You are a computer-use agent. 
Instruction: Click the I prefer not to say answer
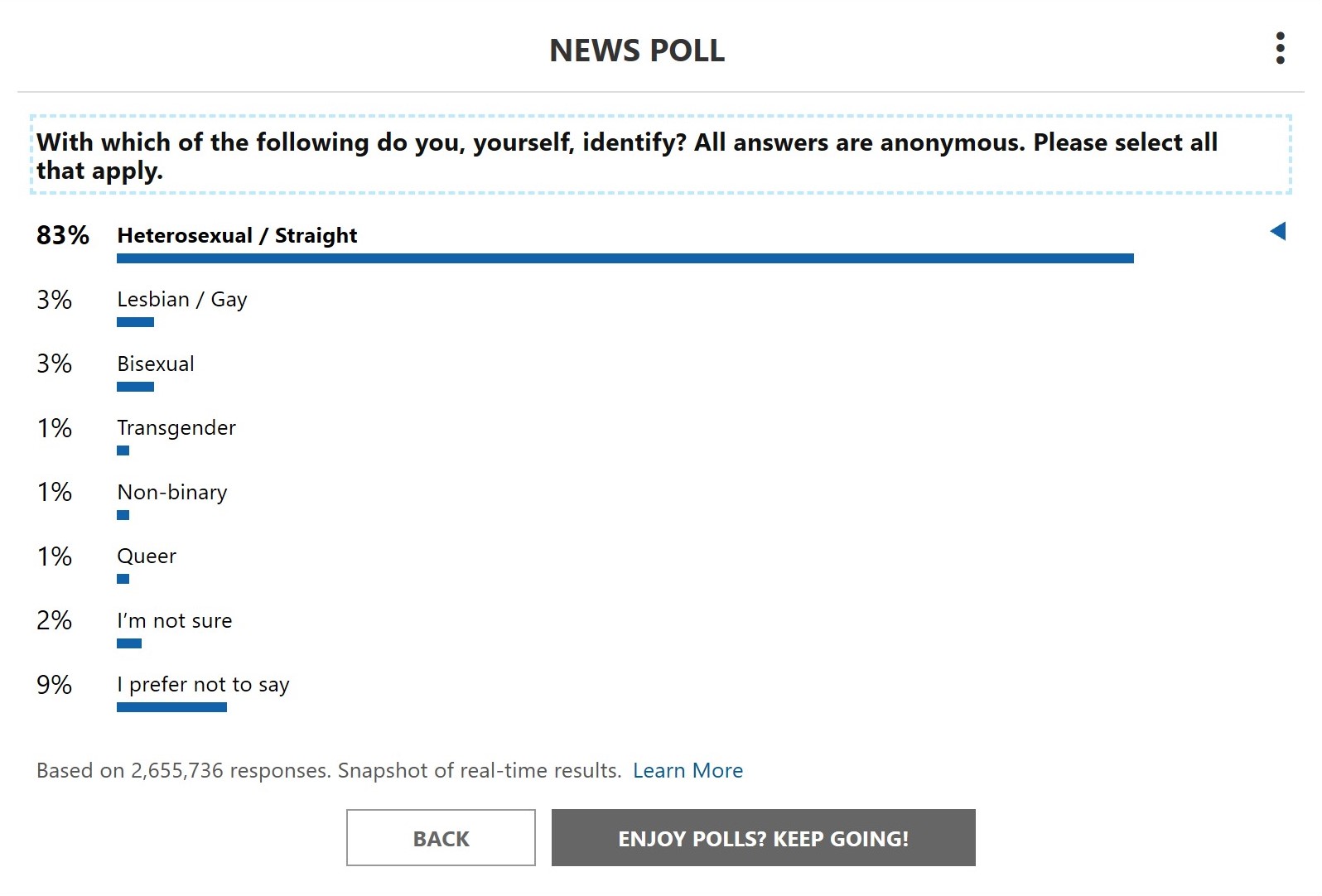tap(203, 685)
